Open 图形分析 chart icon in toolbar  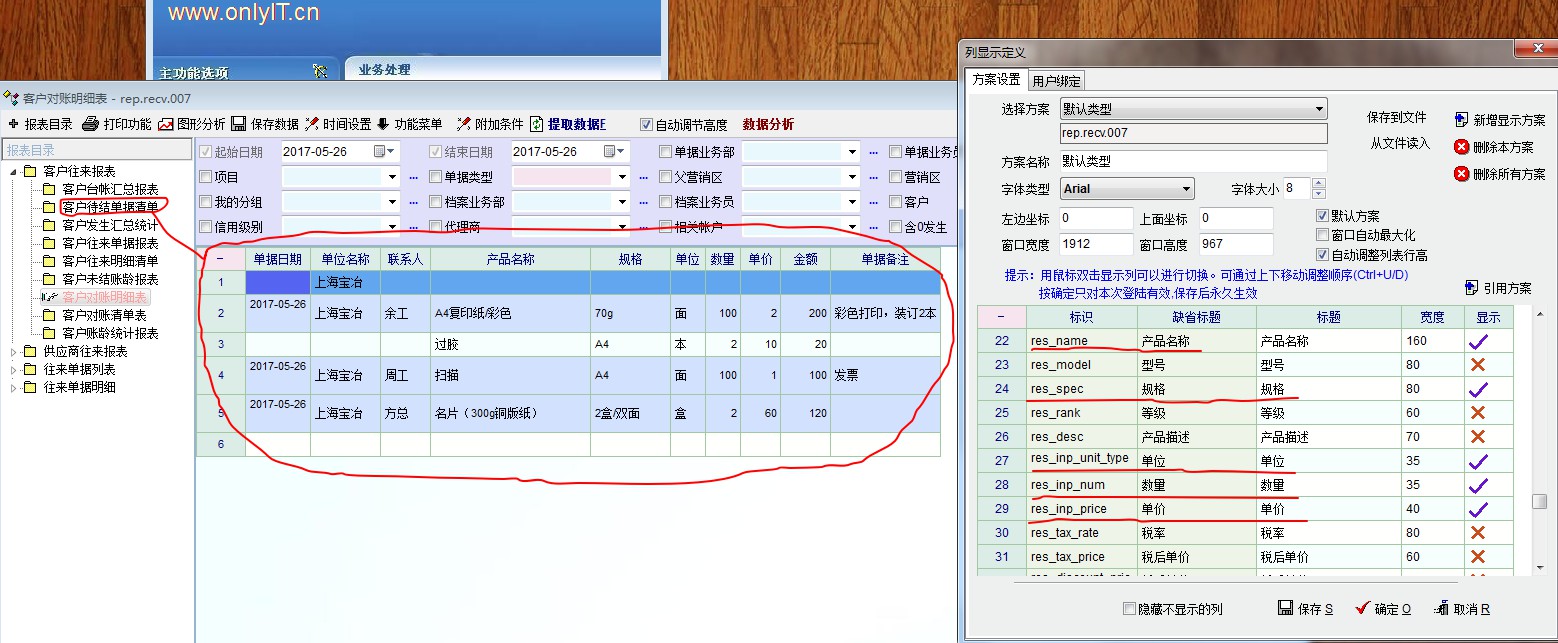tap(165, 124)
